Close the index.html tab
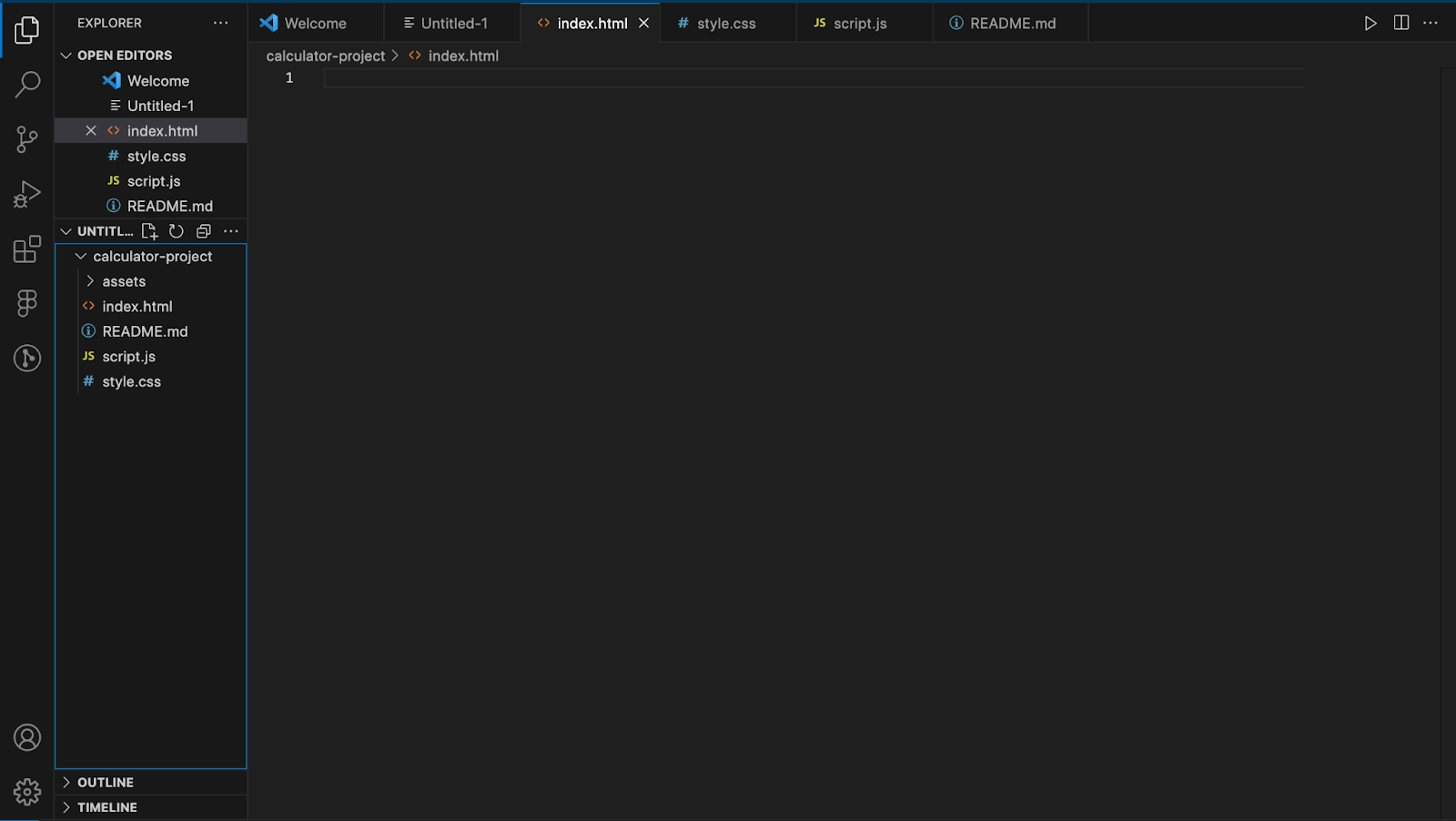Screen dimensions: 1456x821 [x=643, y=23]
